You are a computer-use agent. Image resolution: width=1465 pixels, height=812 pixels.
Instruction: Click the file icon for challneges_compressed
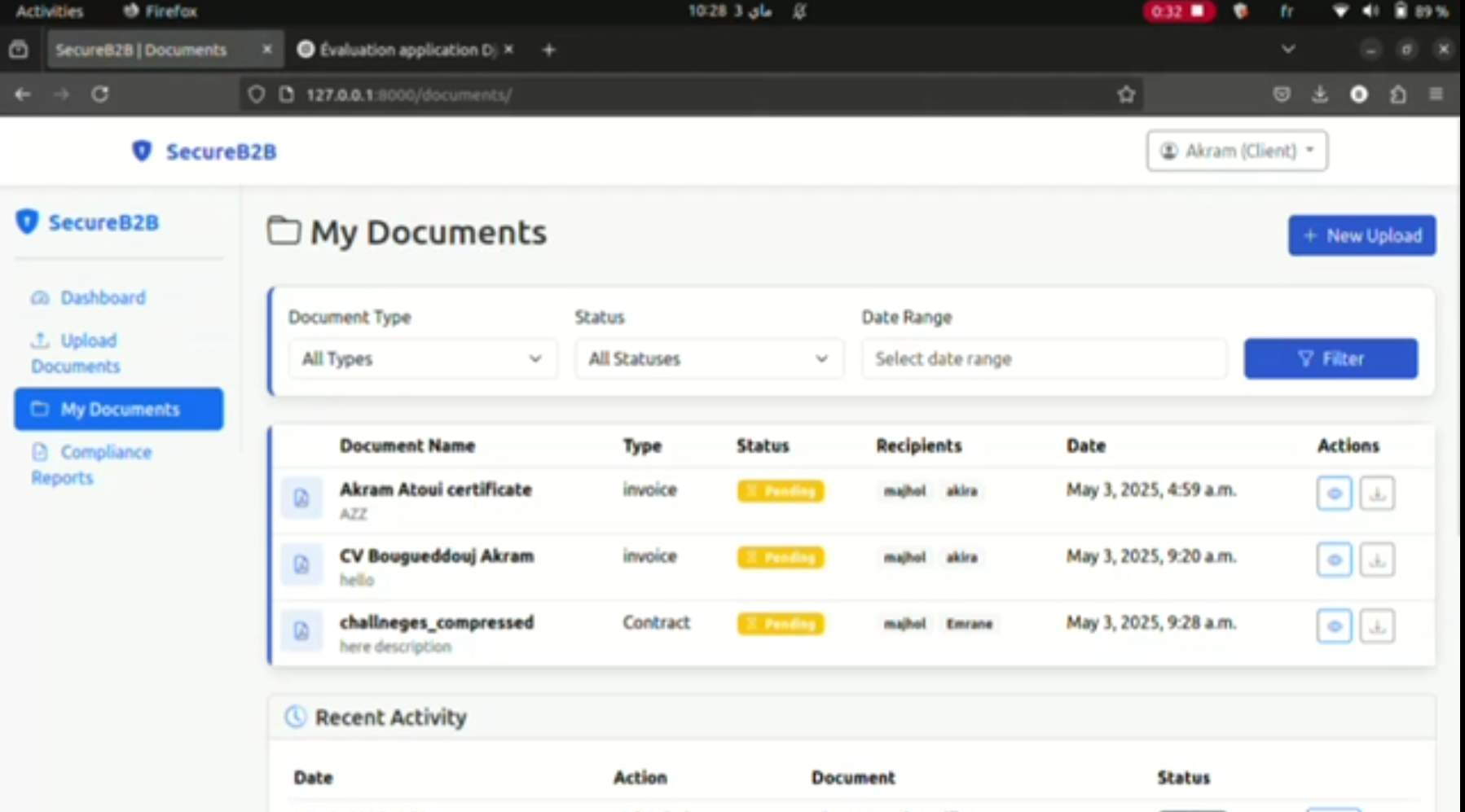[301, 630]
